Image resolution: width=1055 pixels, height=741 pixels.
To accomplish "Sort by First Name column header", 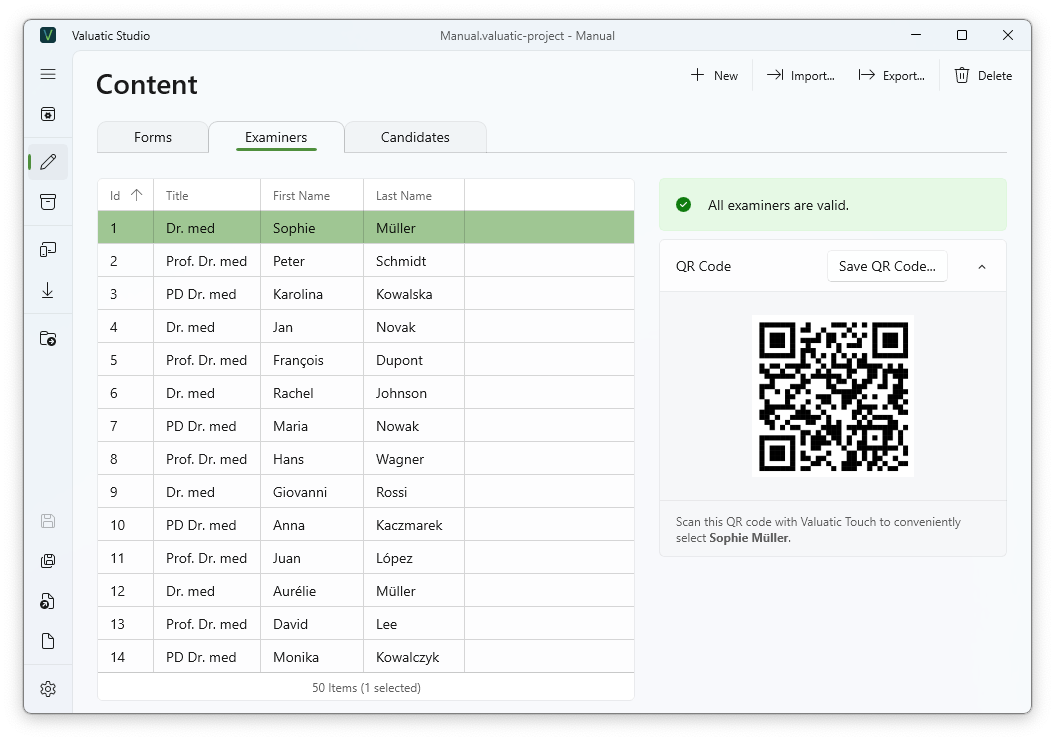I will click(x=312, y=195).
